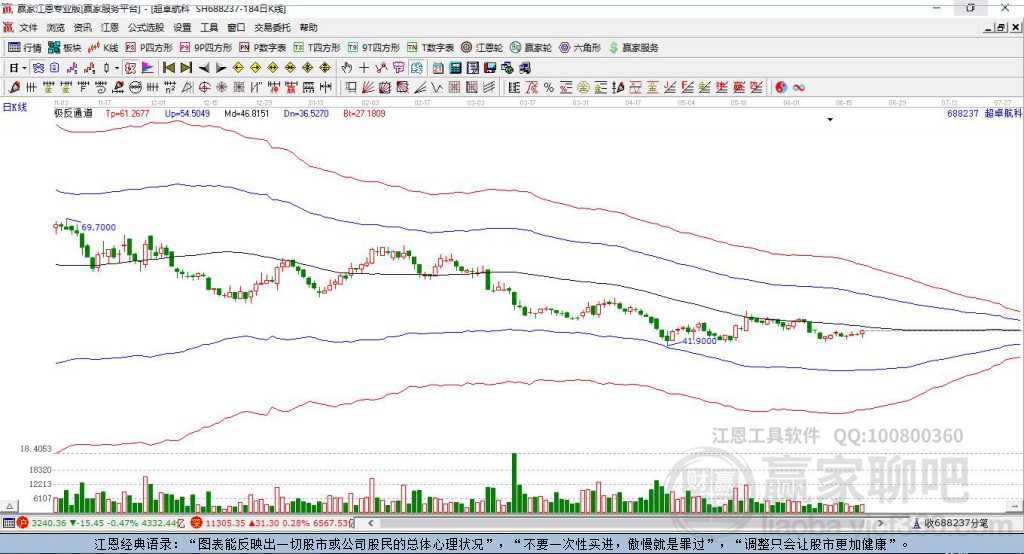The image size is (1024, 554).
Task: Open the 江恩轮 tool
Action: 482,48
